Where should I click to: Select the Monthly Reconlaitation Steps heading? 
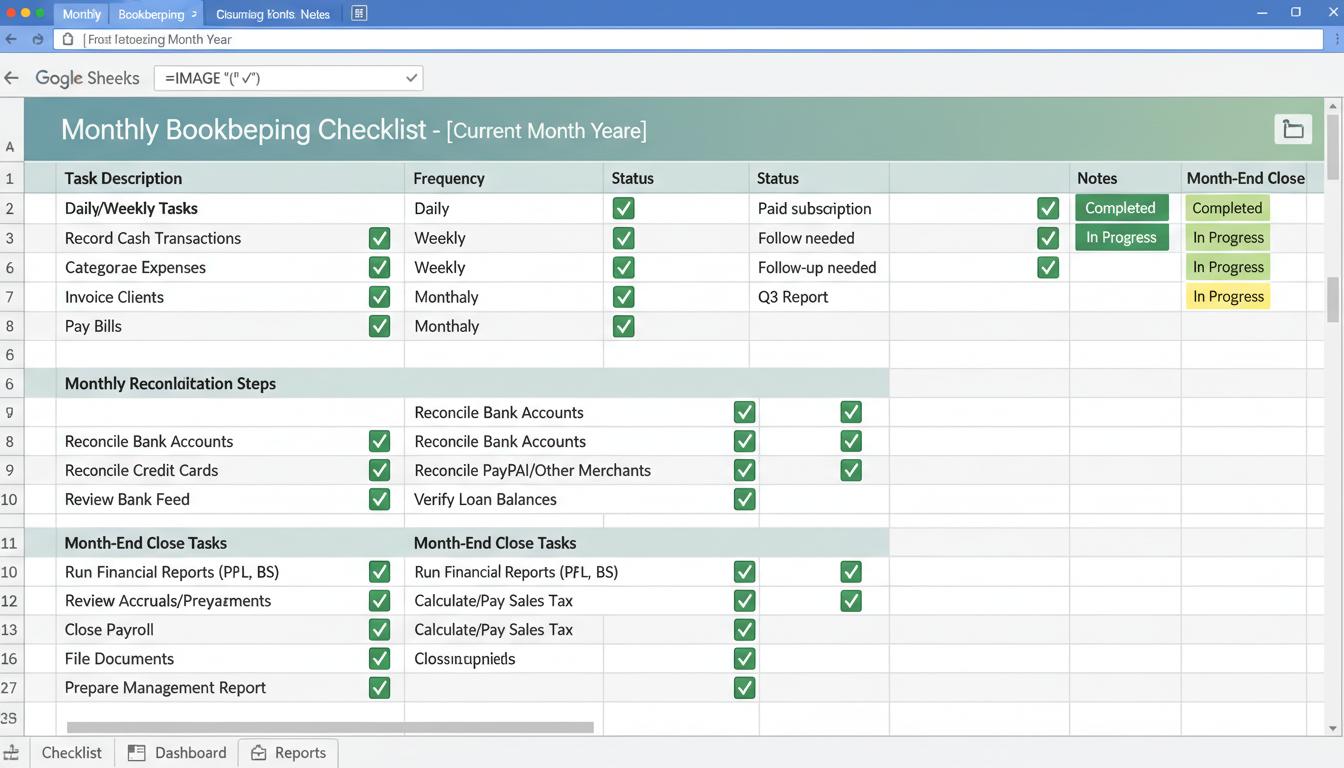(170, 383)
